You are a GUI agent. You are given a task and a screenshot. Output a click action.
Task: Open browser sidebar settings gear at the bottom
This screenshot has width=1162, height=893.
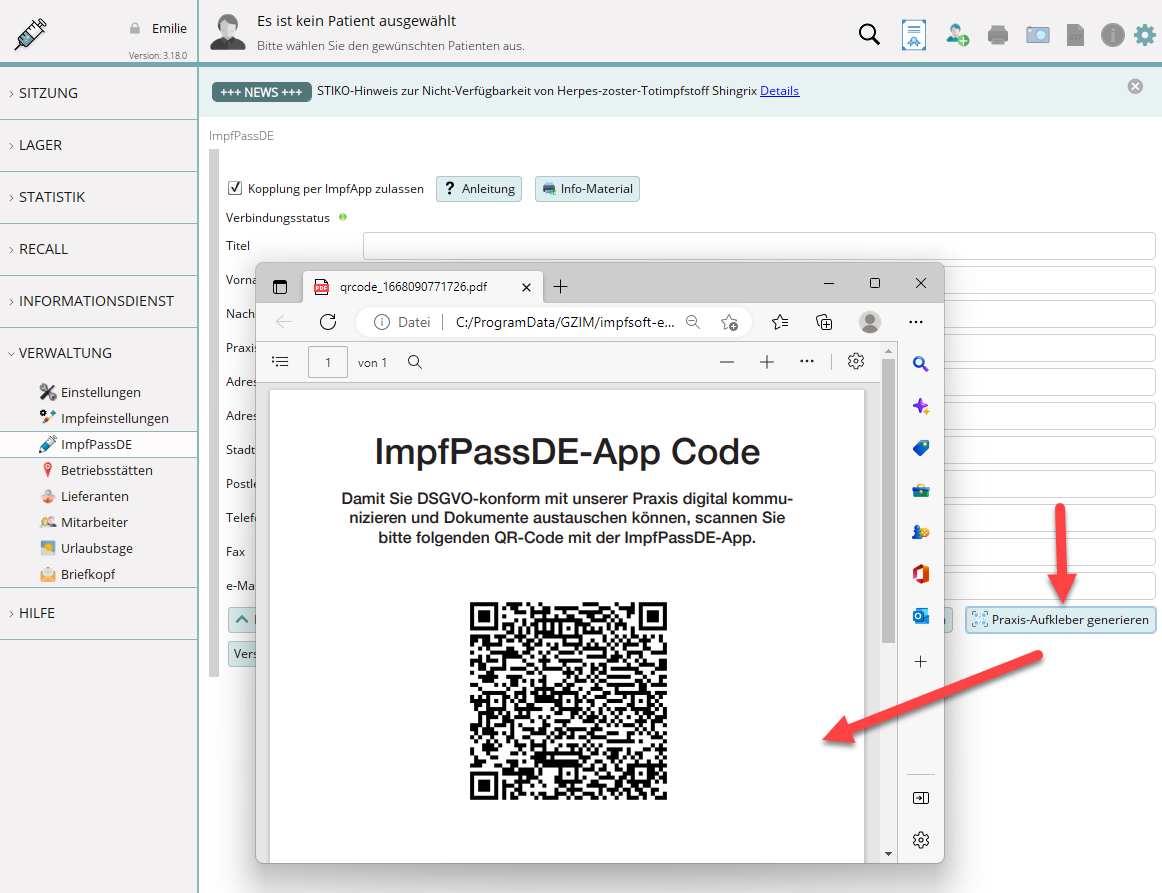pyautogui.click(x=920, y=840)
